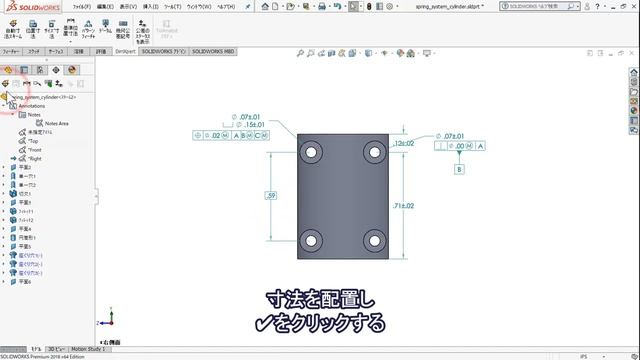Select the Datum tool in ribbon

[105, 27]
